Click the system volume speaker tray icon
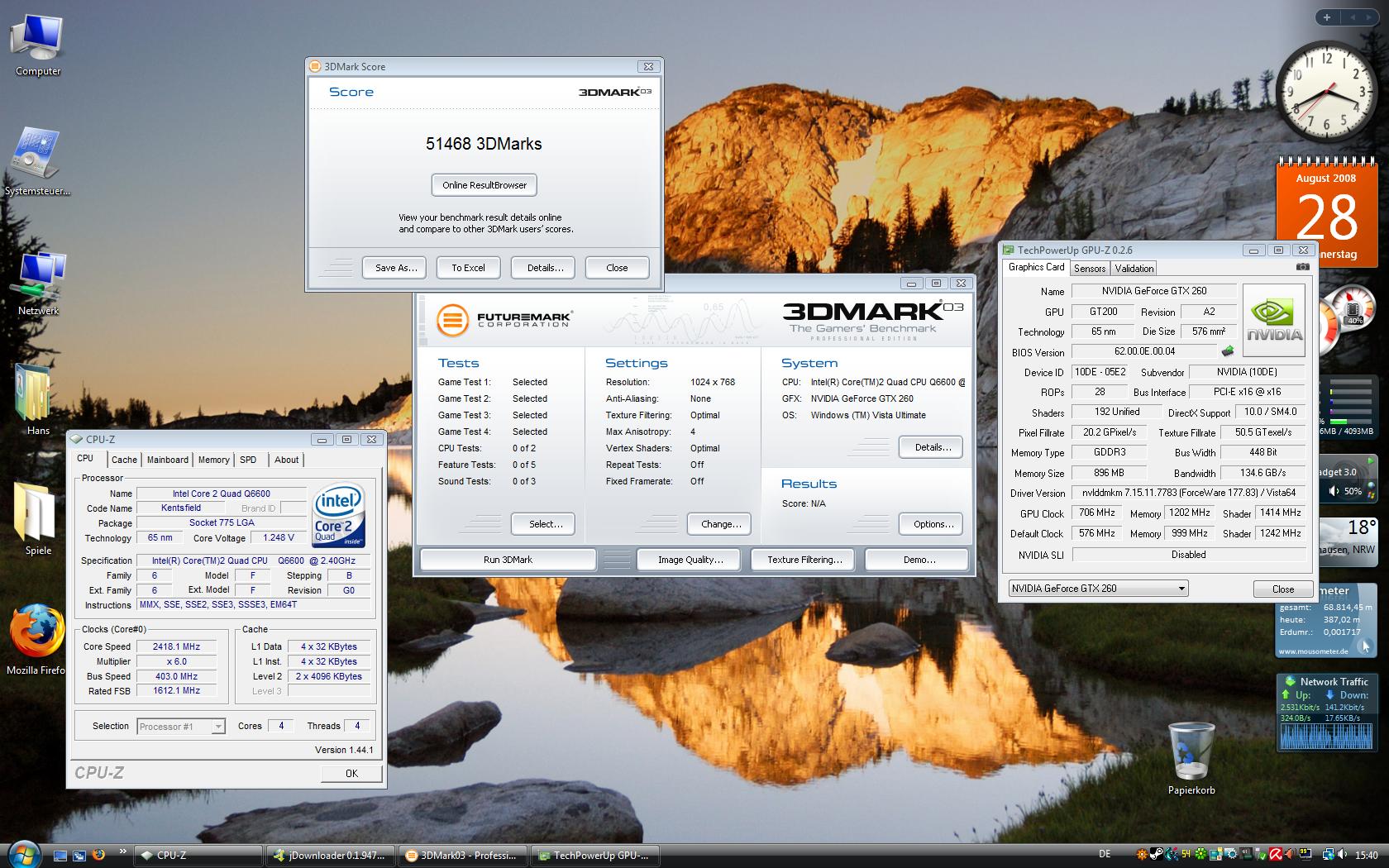This screenshot has width=1389, height=868. 1344,856
